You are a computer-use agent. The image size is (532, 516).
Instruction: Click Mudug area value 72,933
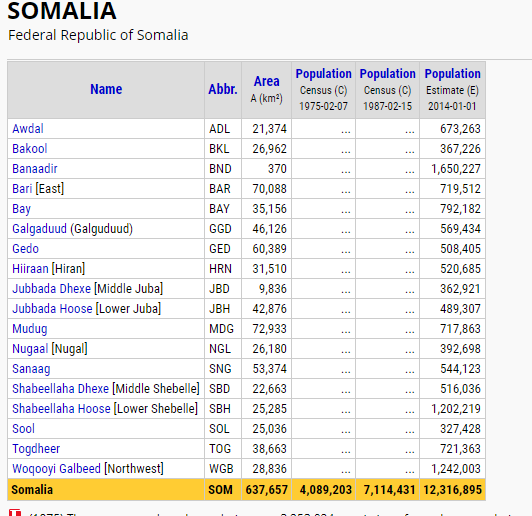pos(269,329)
